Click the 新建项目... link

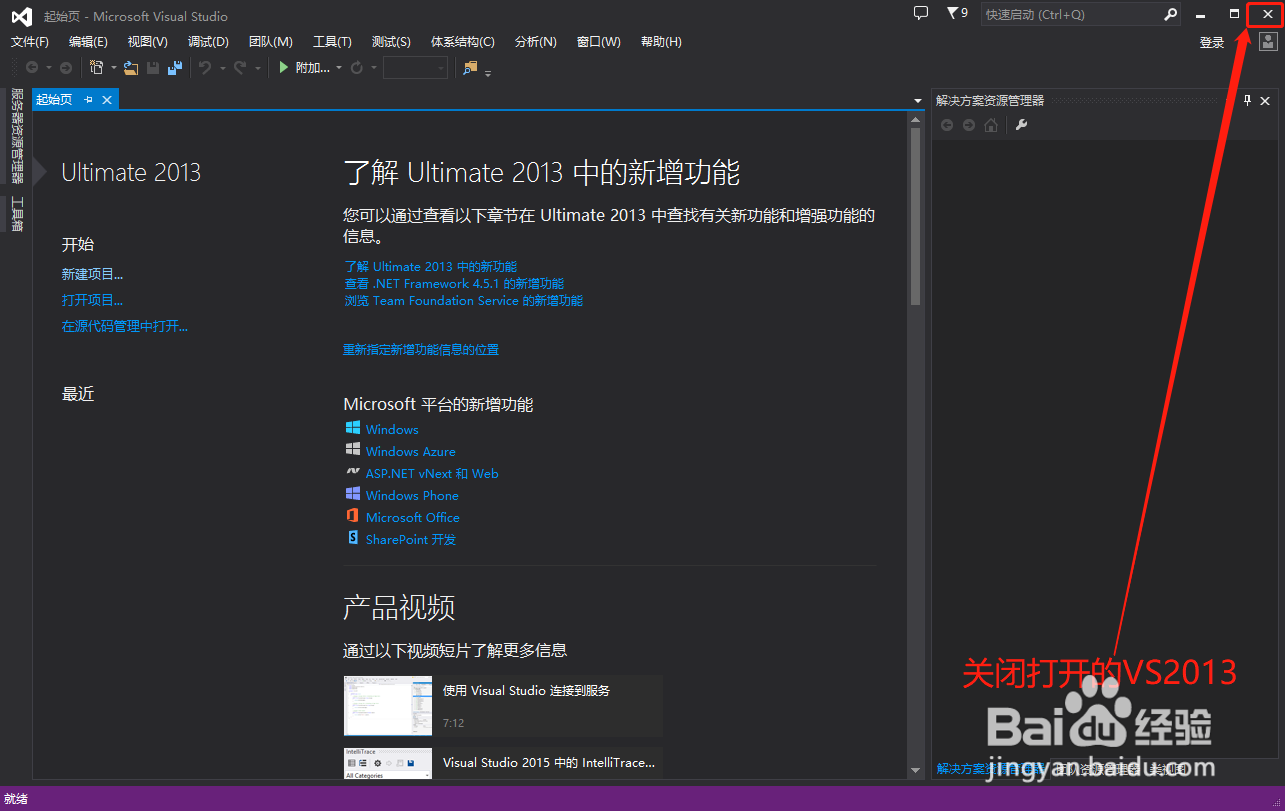pos(92,273)
